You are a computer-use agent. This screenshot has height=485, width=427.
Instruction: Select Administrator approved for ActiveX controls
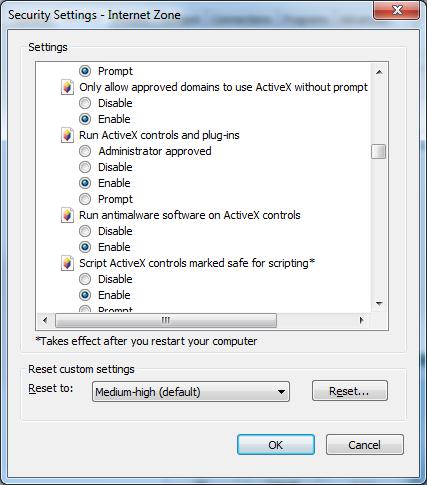[85, 151]
